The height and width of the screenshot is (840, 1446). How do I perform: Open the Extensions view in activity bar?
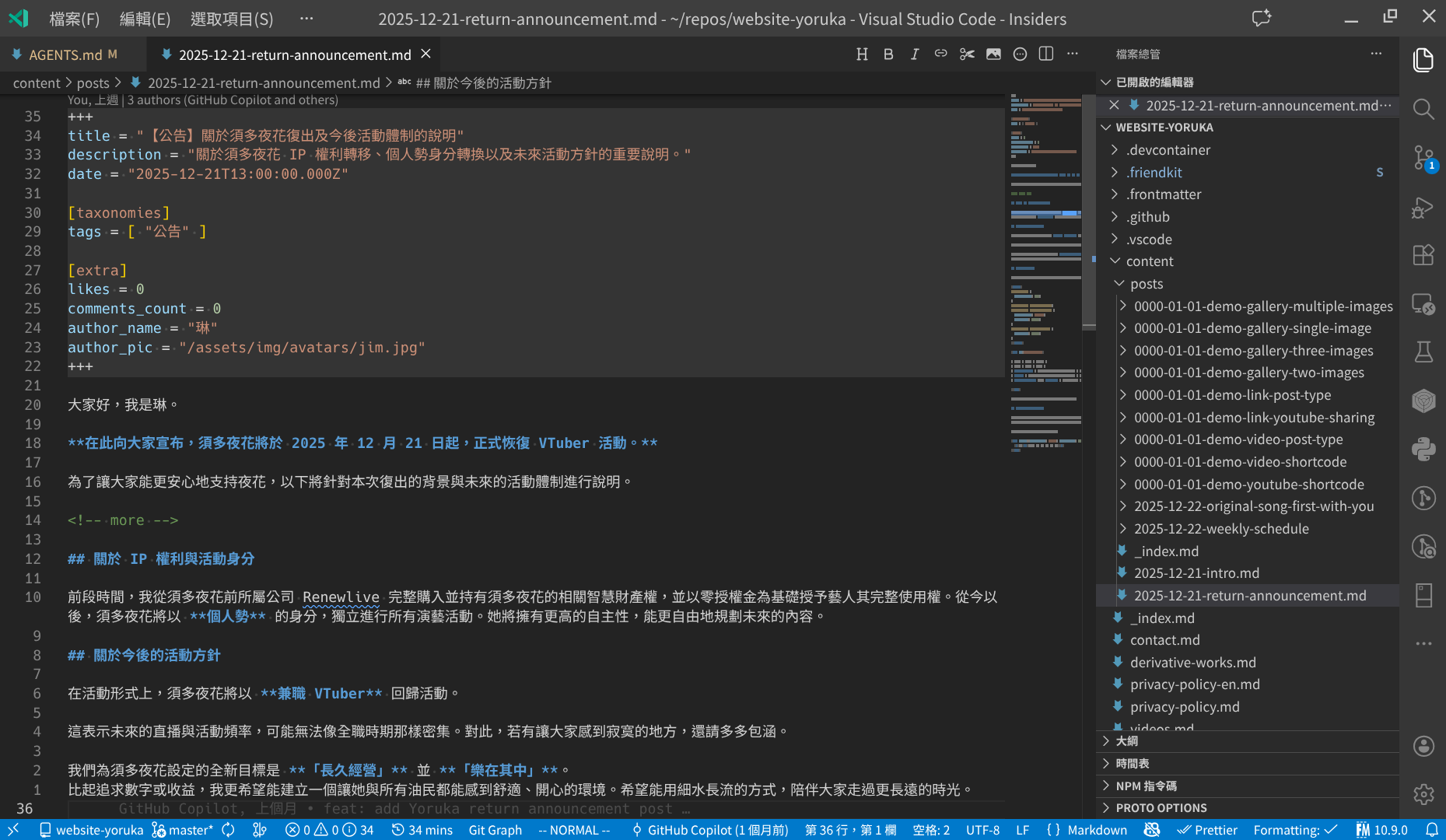1423,255
